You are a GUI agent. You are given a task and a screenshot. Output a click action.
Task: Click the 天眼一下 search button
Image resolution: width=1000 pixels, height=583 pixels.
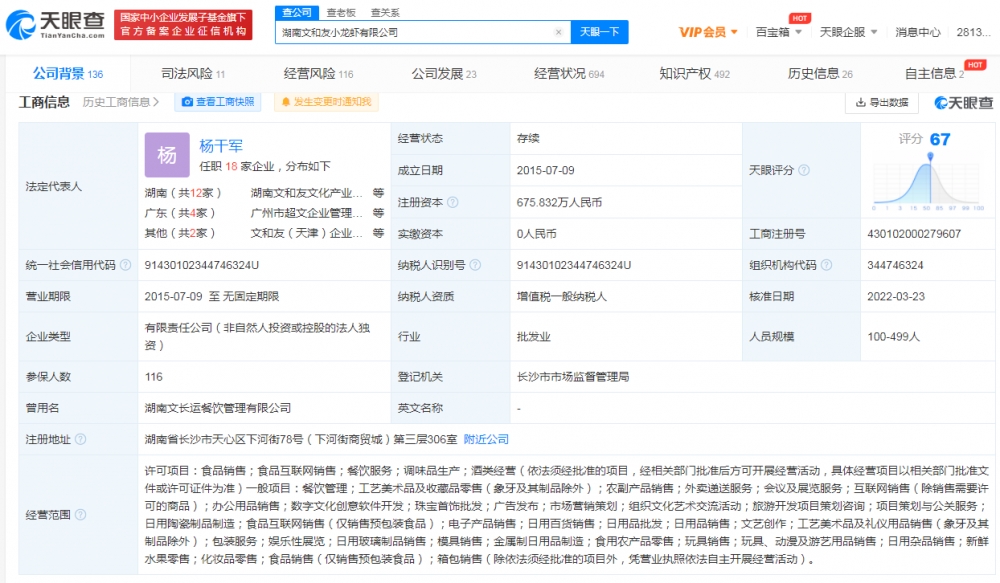tap(599, 32)
